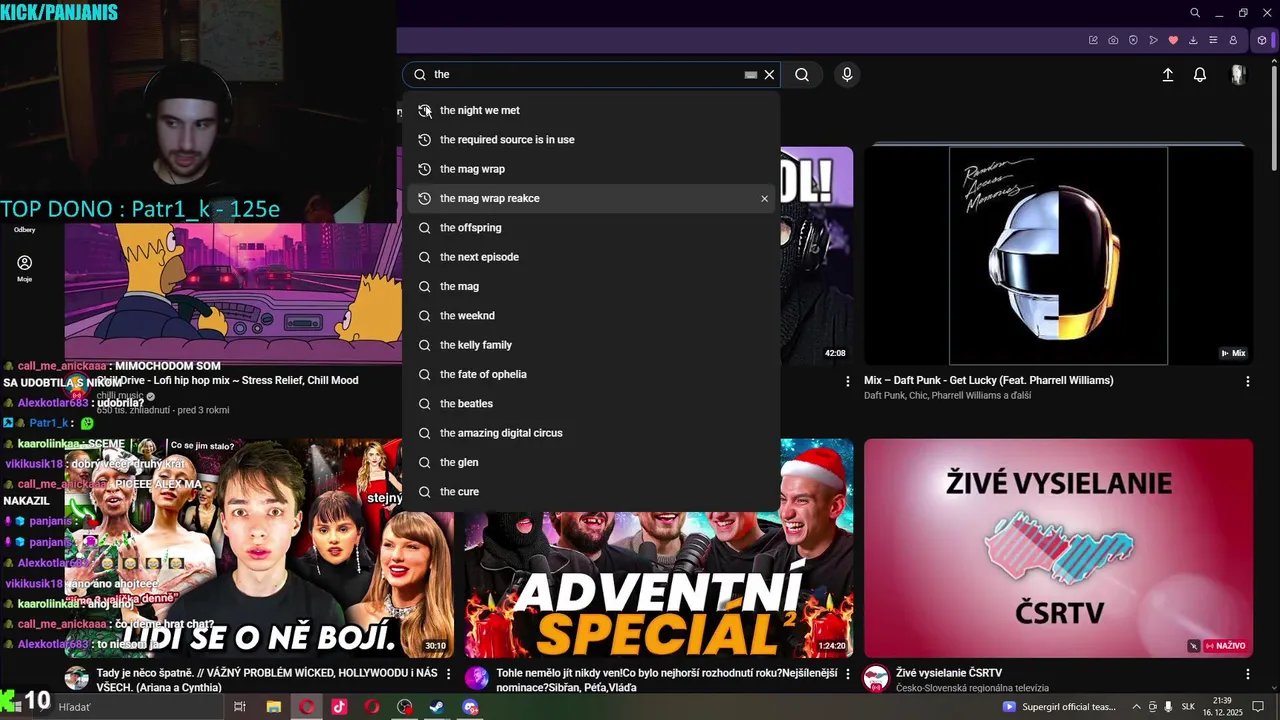Image resolution: width=1280 pixels, height=720 pixels.
Task: Click the OBS Studio taskbar icon
Action: pyautogui.click(x=404, y=707)
